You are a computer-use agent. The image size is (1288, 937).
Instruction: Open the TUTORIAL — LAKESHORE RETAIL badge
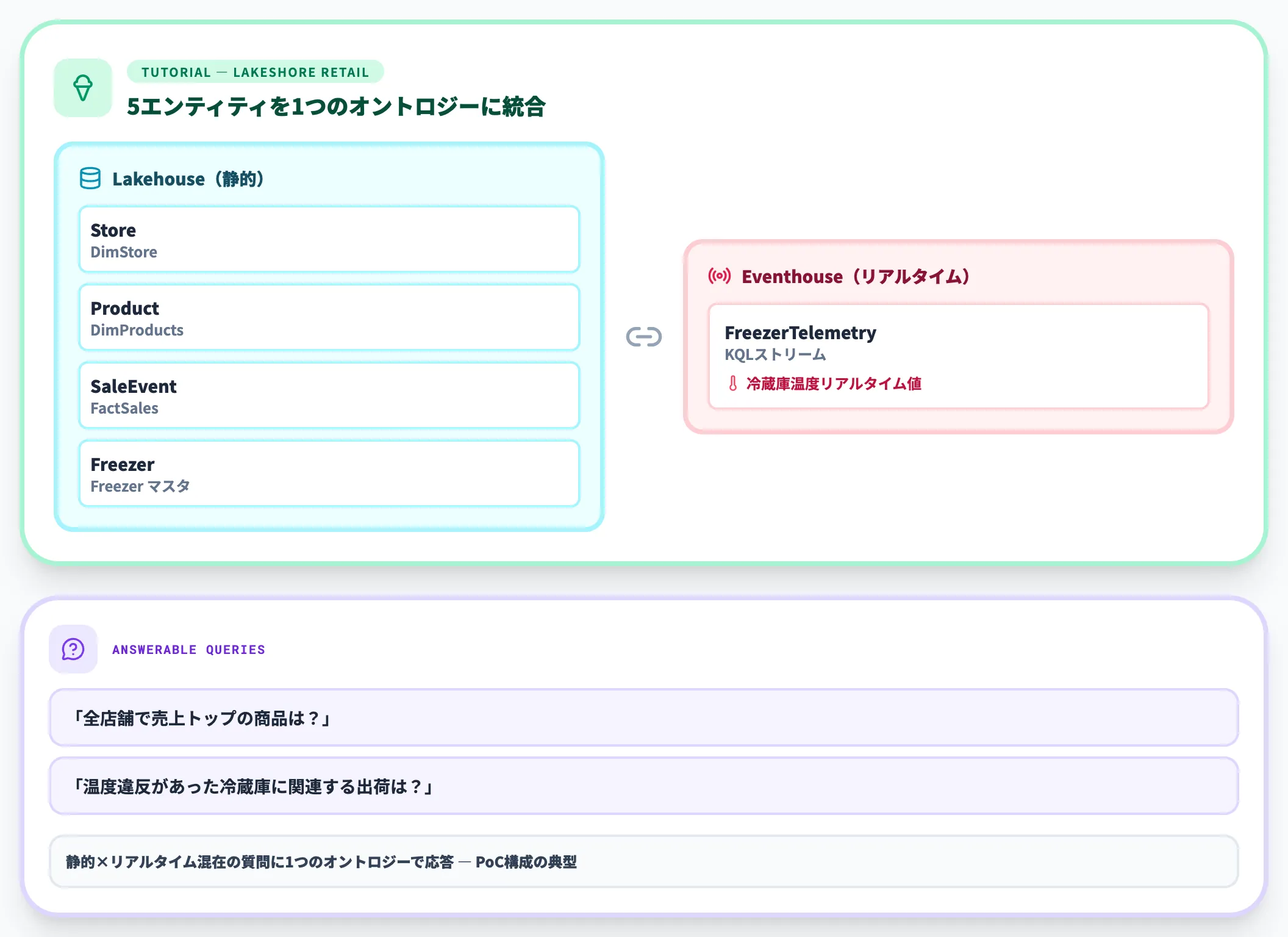(254, 72)
